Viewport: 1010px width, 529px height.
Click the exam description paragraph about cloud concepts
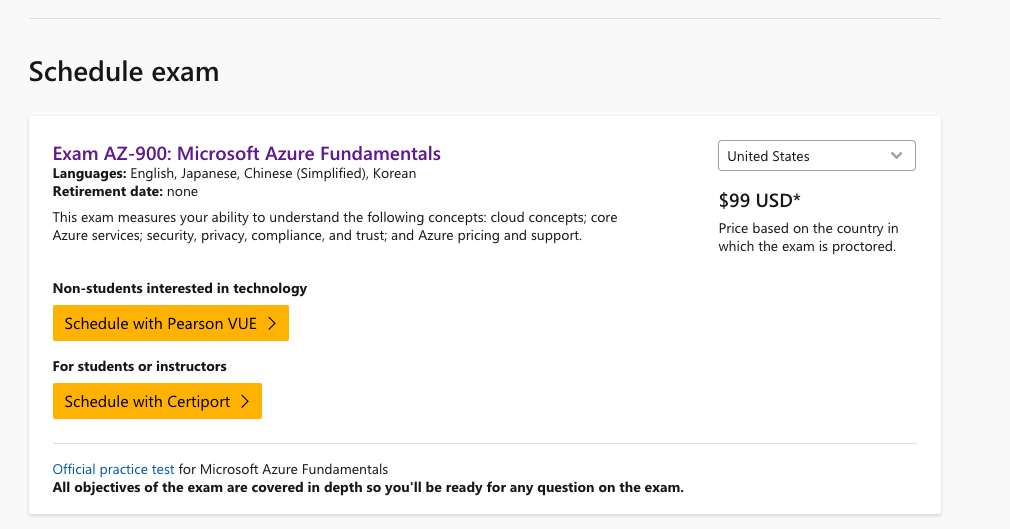[334, 226]
